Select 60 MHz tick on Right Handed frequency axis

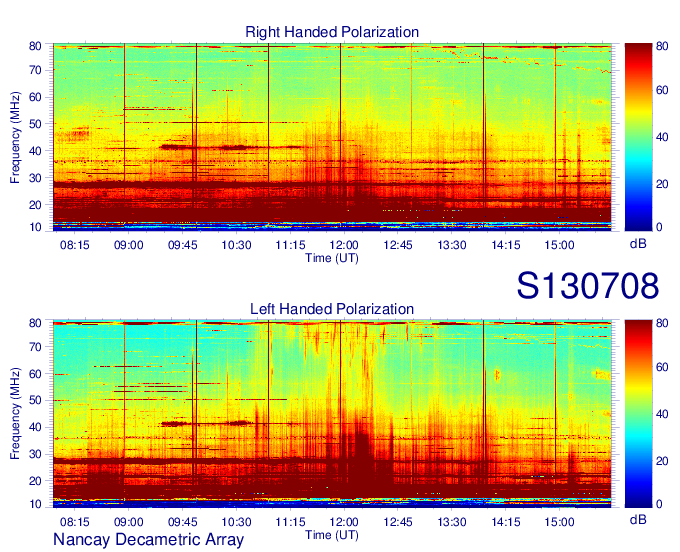tap(35, 97)
